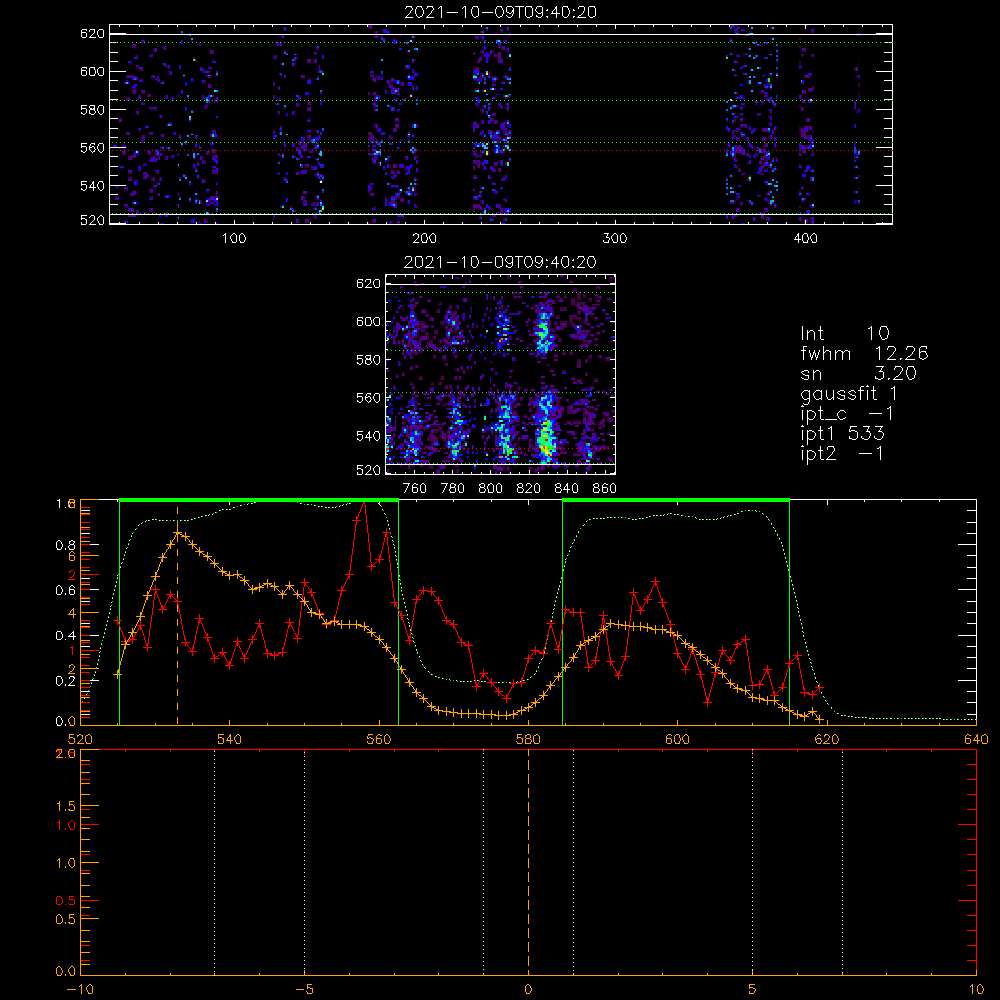Click the 'ipt2 -1' parameter line
1000x1000 pixels.
pyautogui.click(x=842, y=453)
